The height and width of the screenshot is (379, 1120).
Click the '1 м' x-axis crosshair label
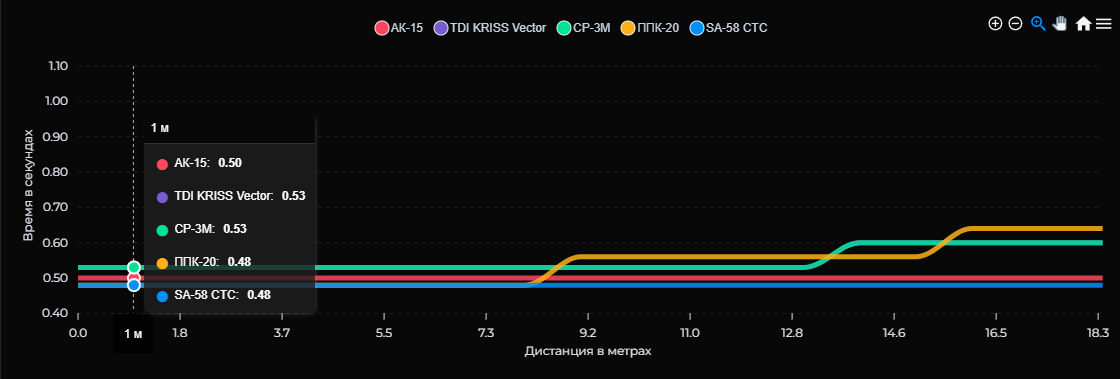pos(133,334)
